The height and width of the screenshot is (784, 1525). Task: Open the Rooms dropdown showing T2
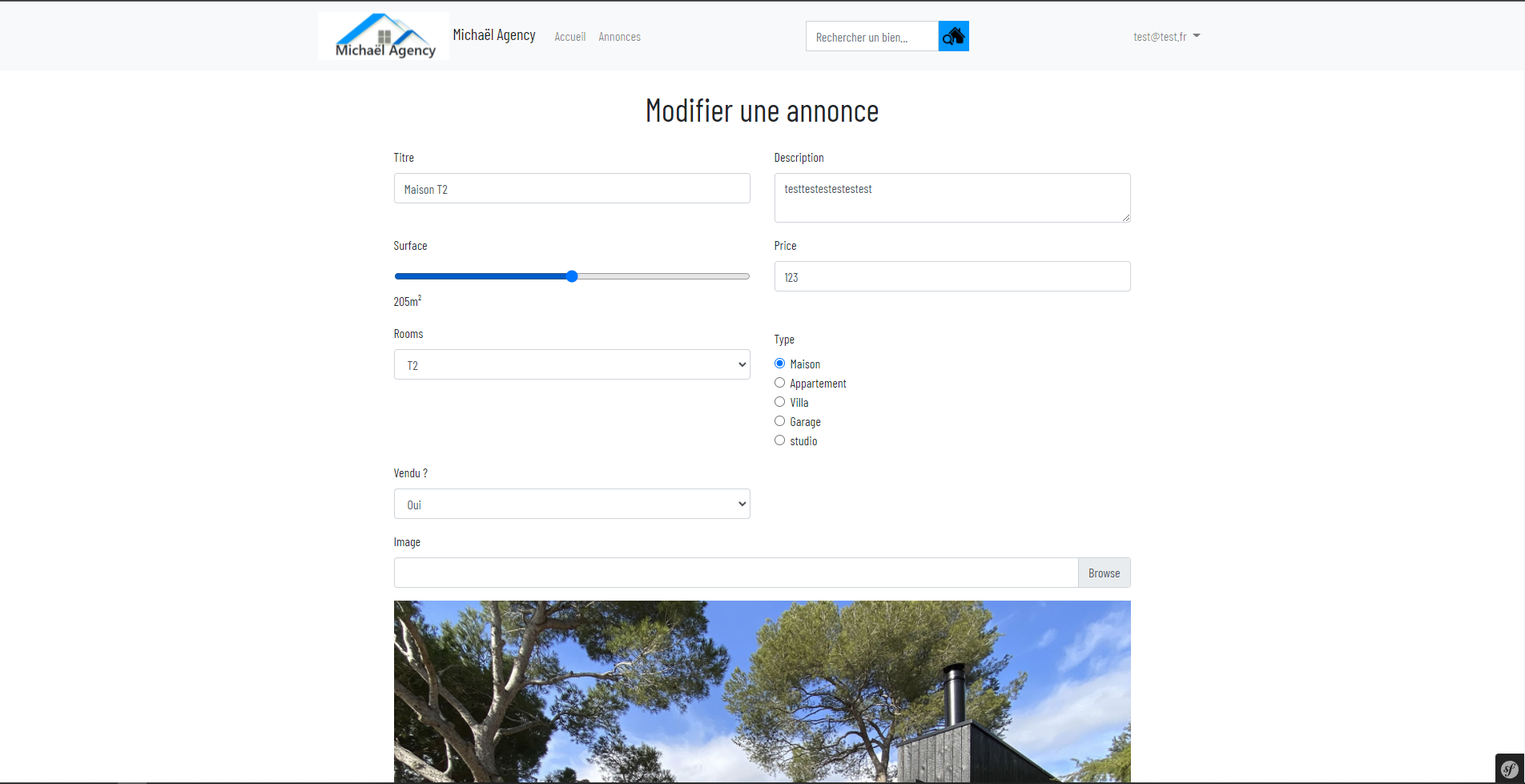pyautogui.click(x=571, y=364)
